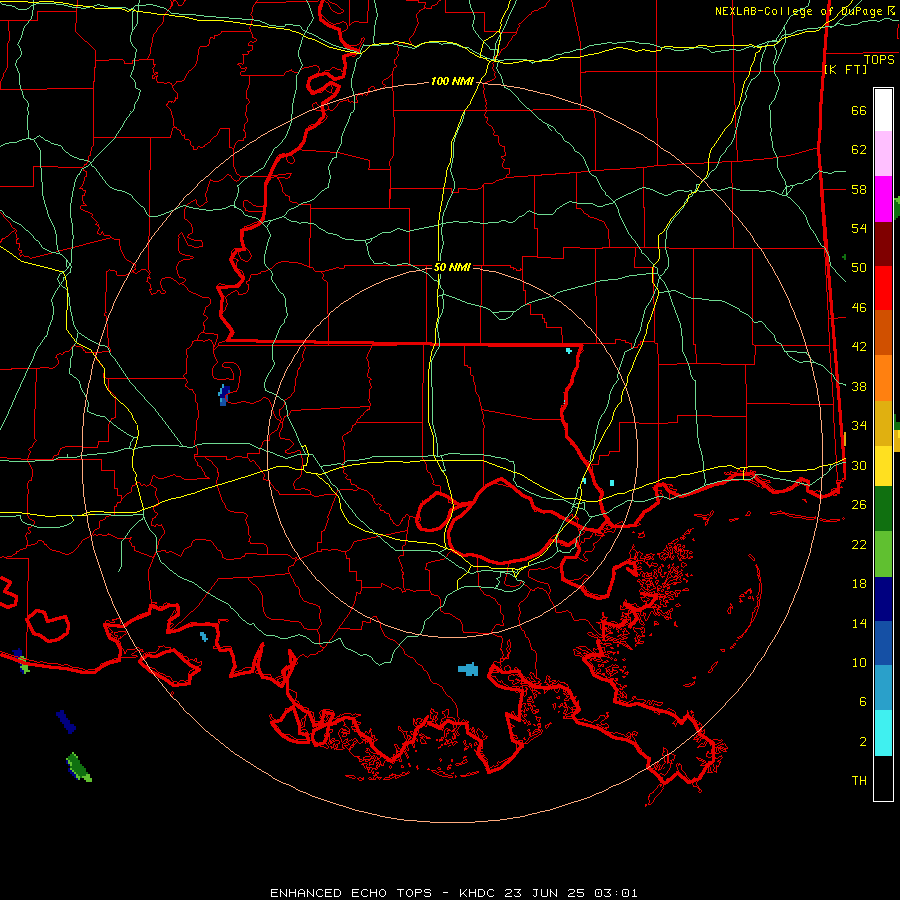Click the light green legend swatch
The image size is (900, 900).
click(883, 554)
